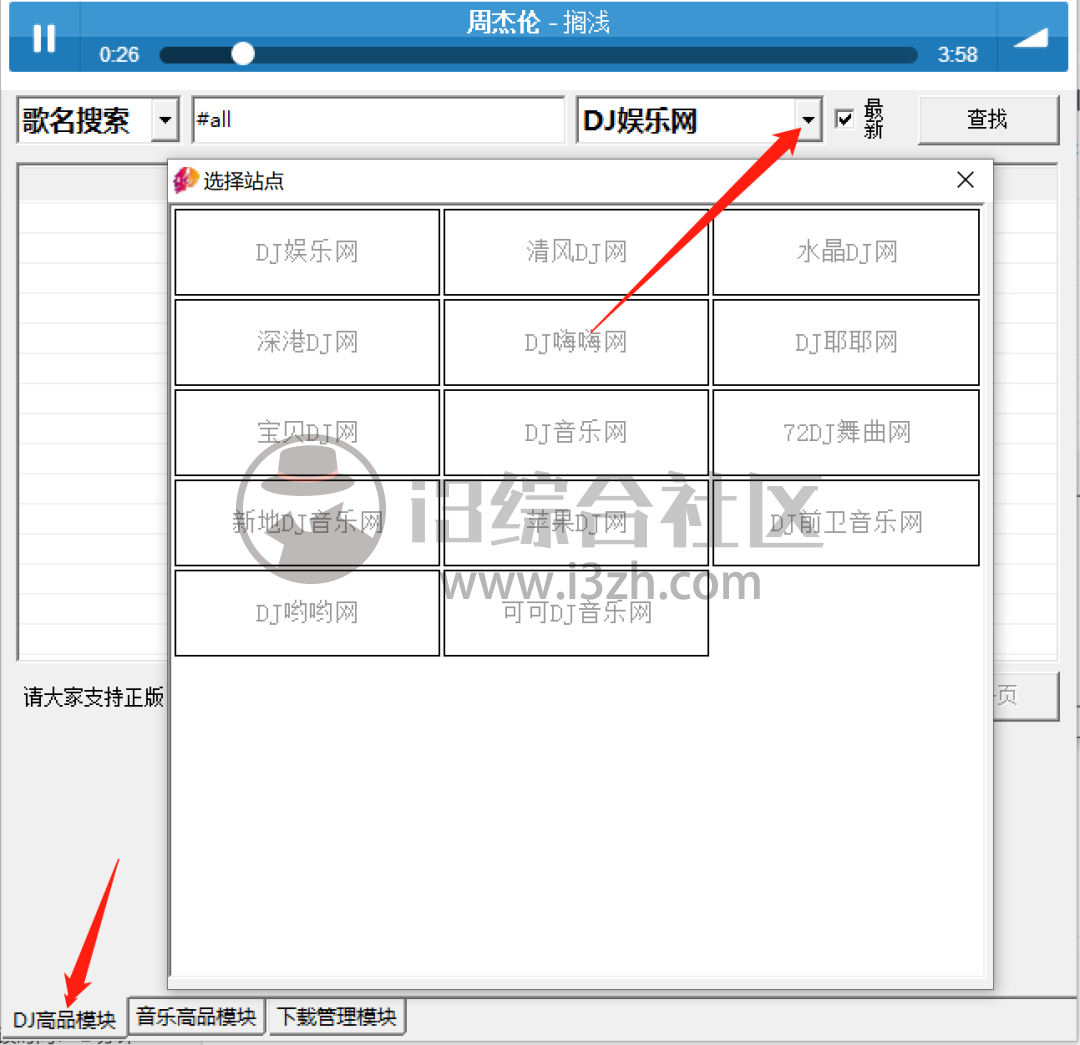
Task: Click the 选择站点 dialog app icon
Action: pyautogui.click(x=185, y=180)
